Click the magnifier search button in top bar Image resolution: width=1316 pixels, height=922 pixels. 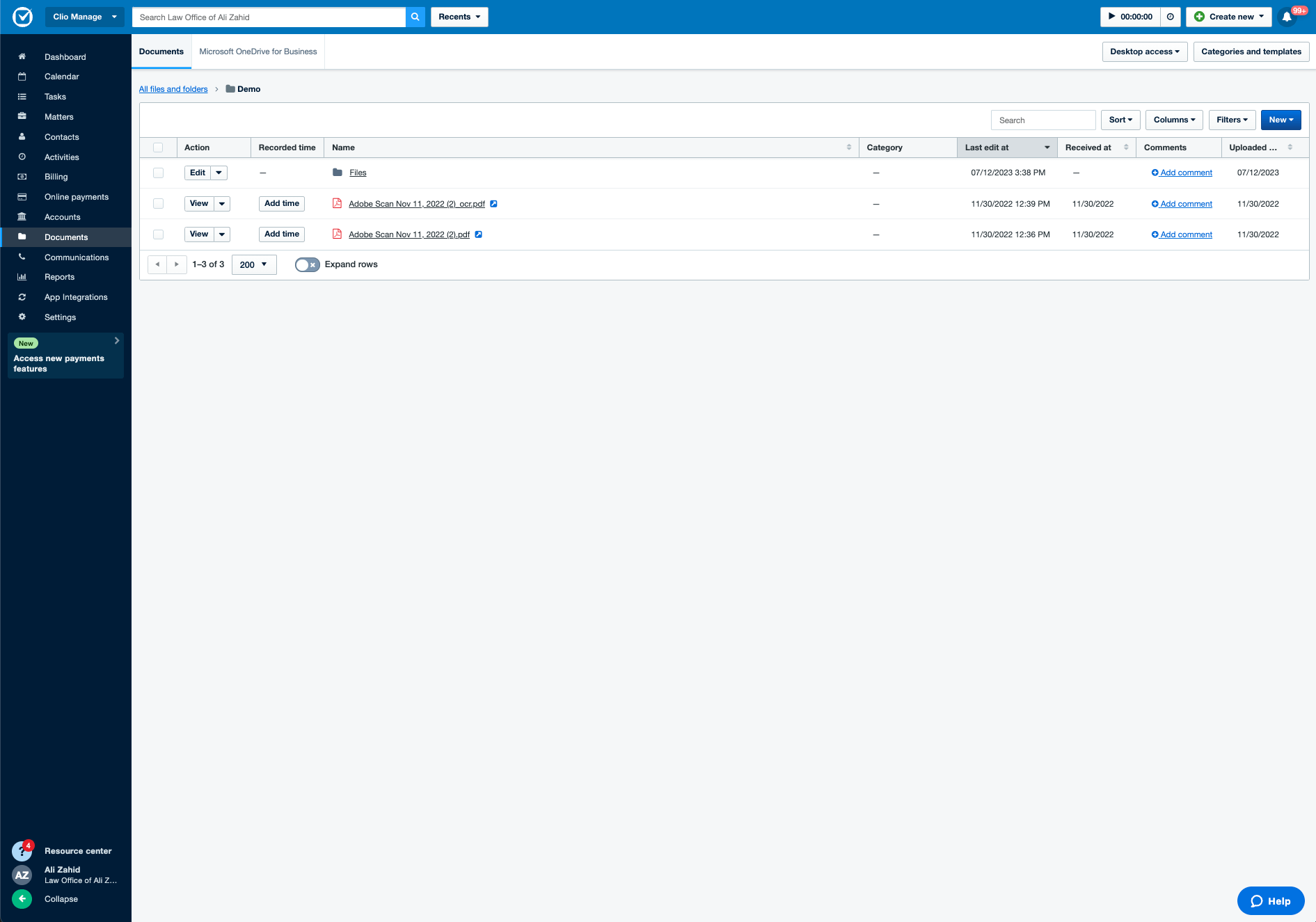[x=415, y=17]
